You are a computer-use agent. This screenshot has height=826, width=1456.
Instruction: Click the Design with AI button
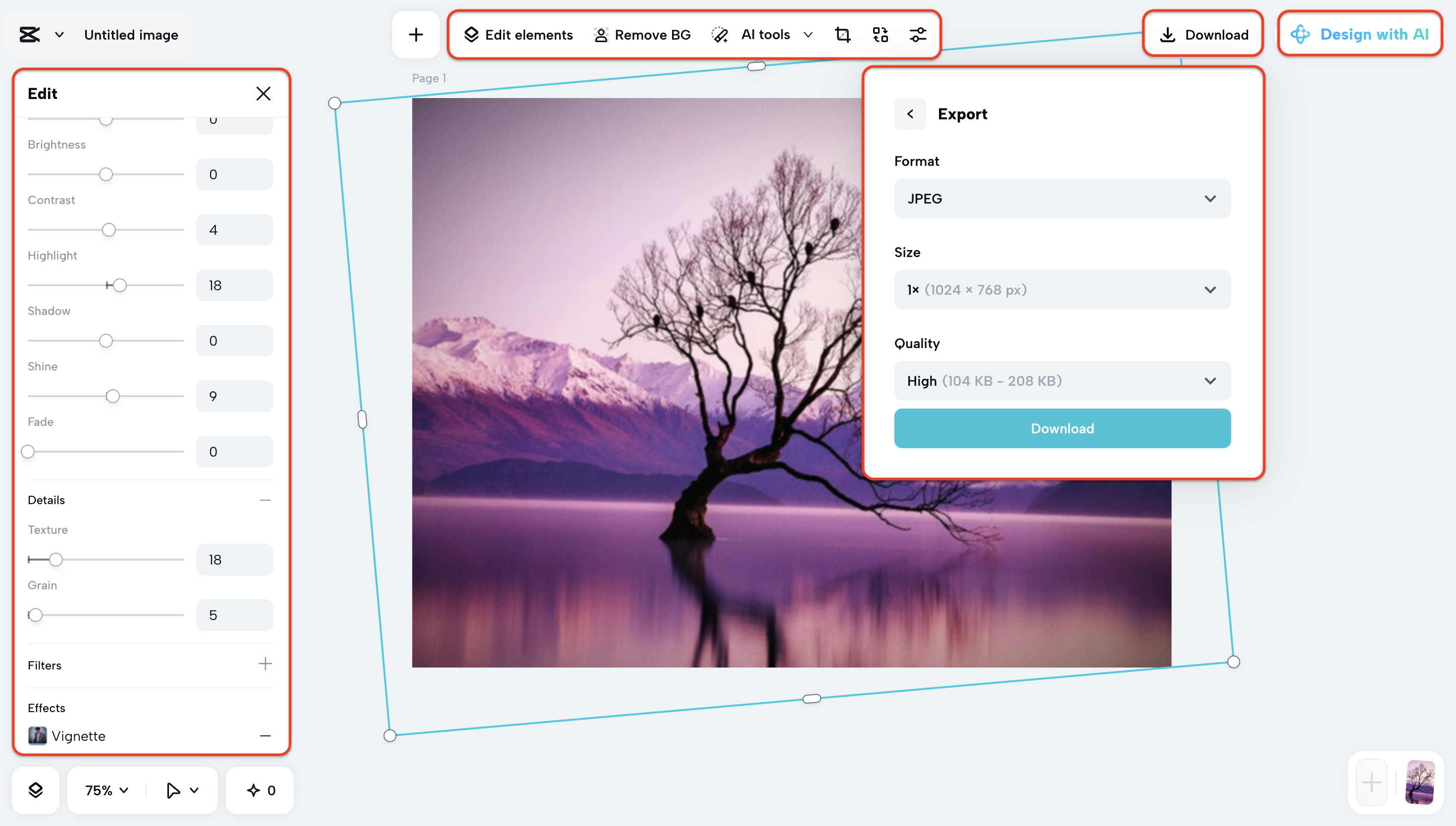coord(1359,35)
